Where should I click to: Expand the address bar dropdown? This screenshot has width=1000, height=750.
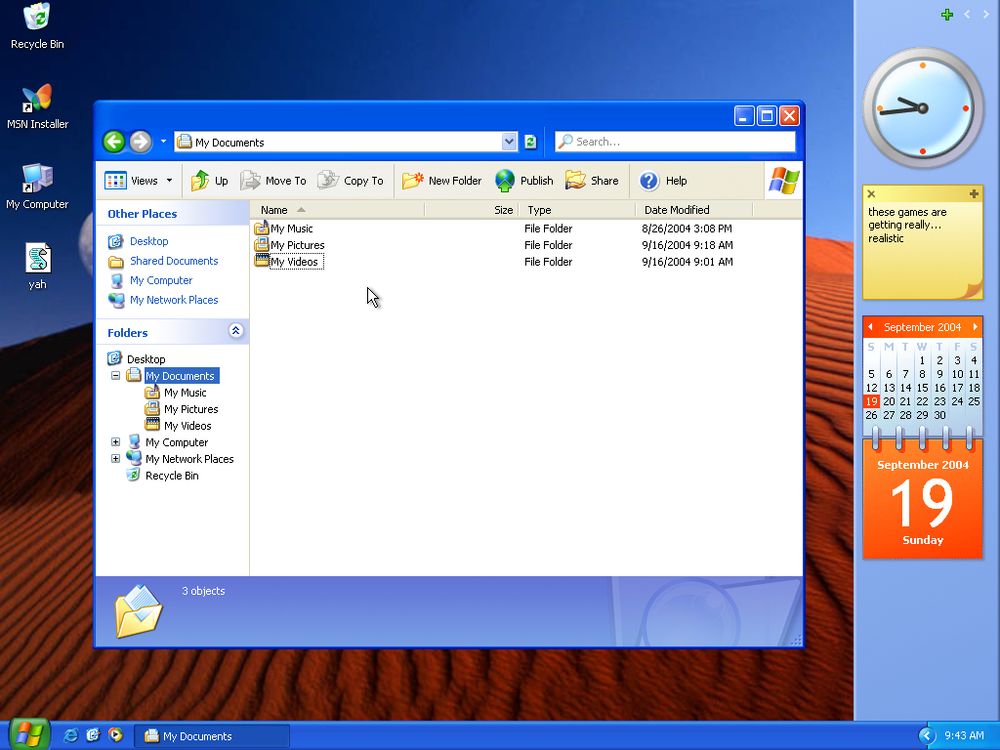(509, 142)
